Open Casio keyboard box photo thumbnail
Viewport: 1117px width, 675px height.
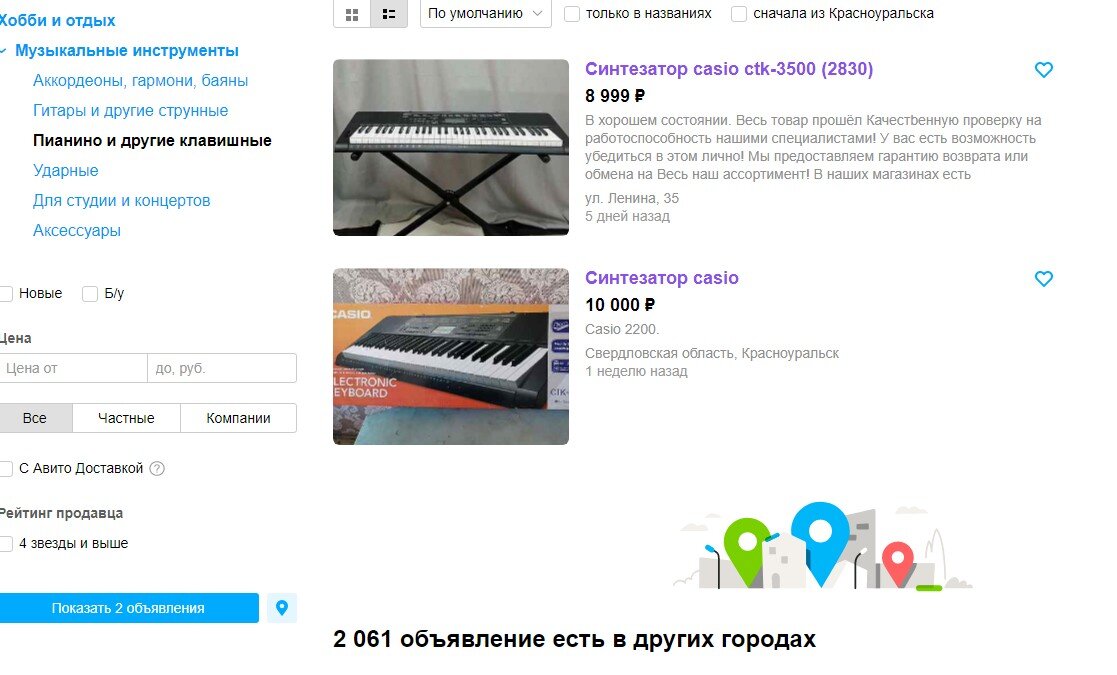451,357
